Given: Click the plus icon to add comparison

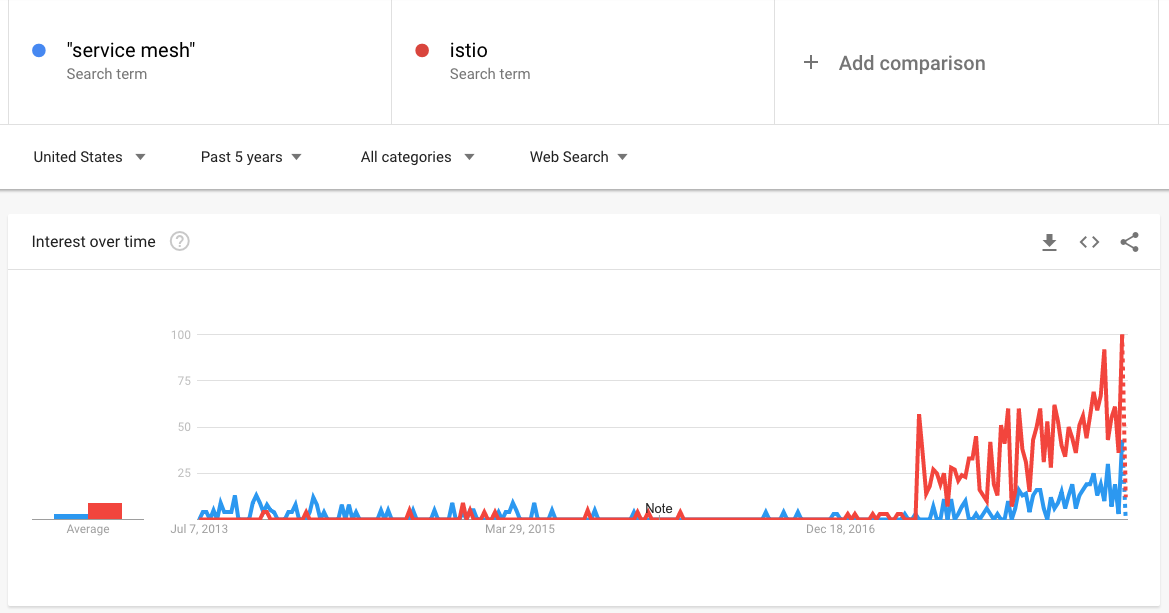Looking at the screenshot, I should click(x=810, y=63).
